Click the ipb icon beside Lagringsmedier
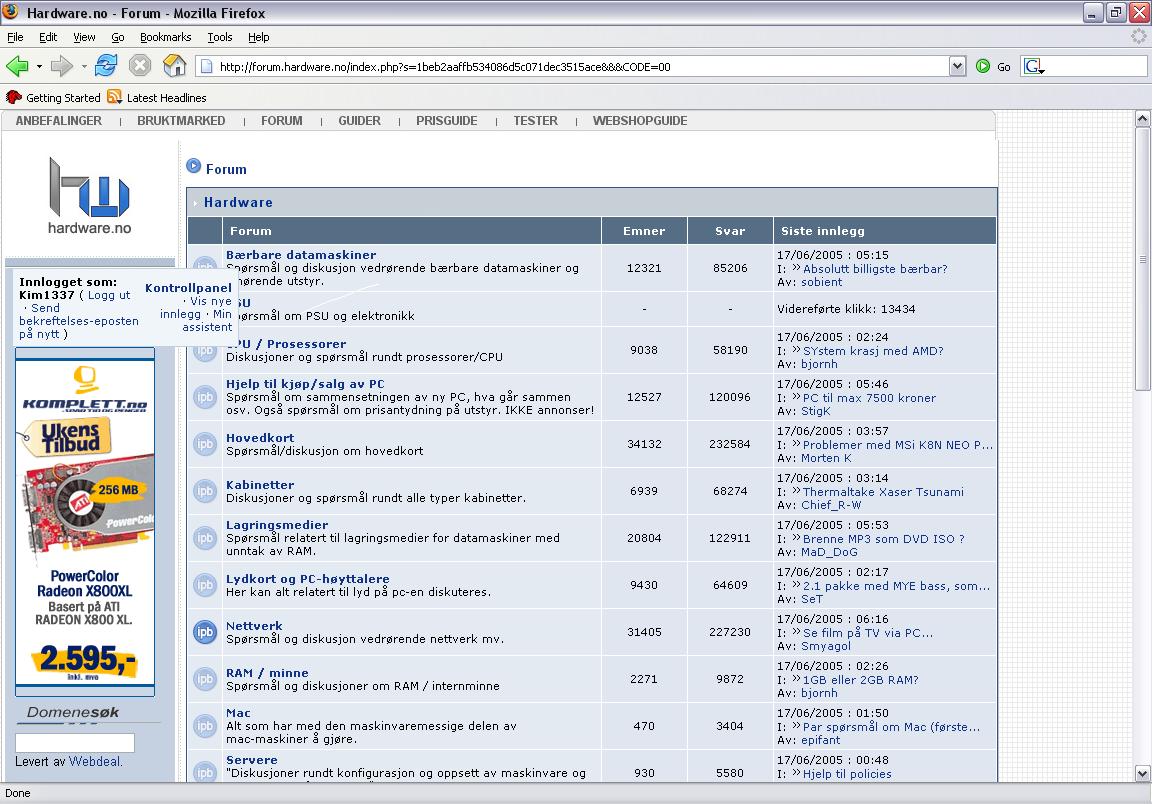The height and width of the screenshot is (804, 1155). point(205,538)
